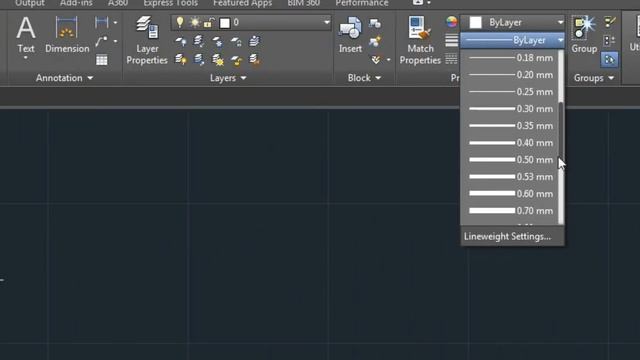Select the Text annotation tool

click(26, 35)
